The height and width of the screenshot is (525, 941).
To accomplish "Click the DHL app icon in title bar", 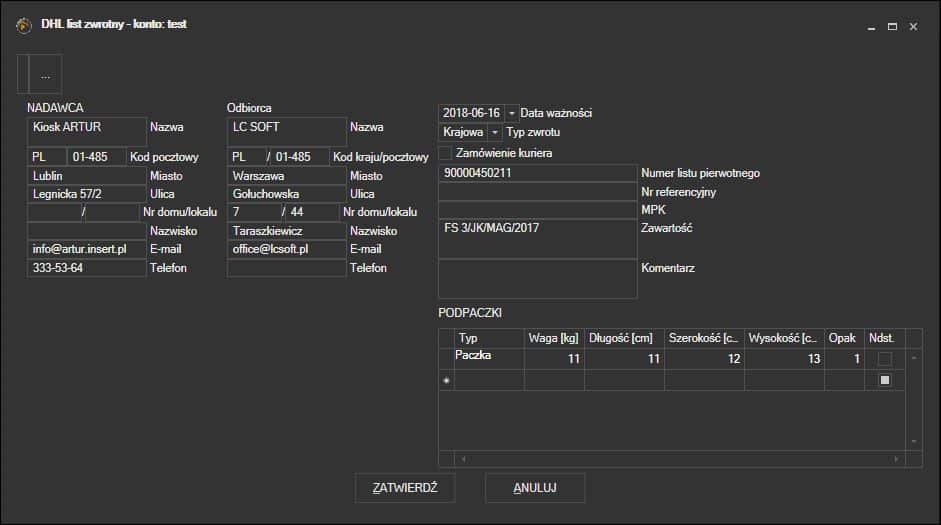I will click(23, 26).
